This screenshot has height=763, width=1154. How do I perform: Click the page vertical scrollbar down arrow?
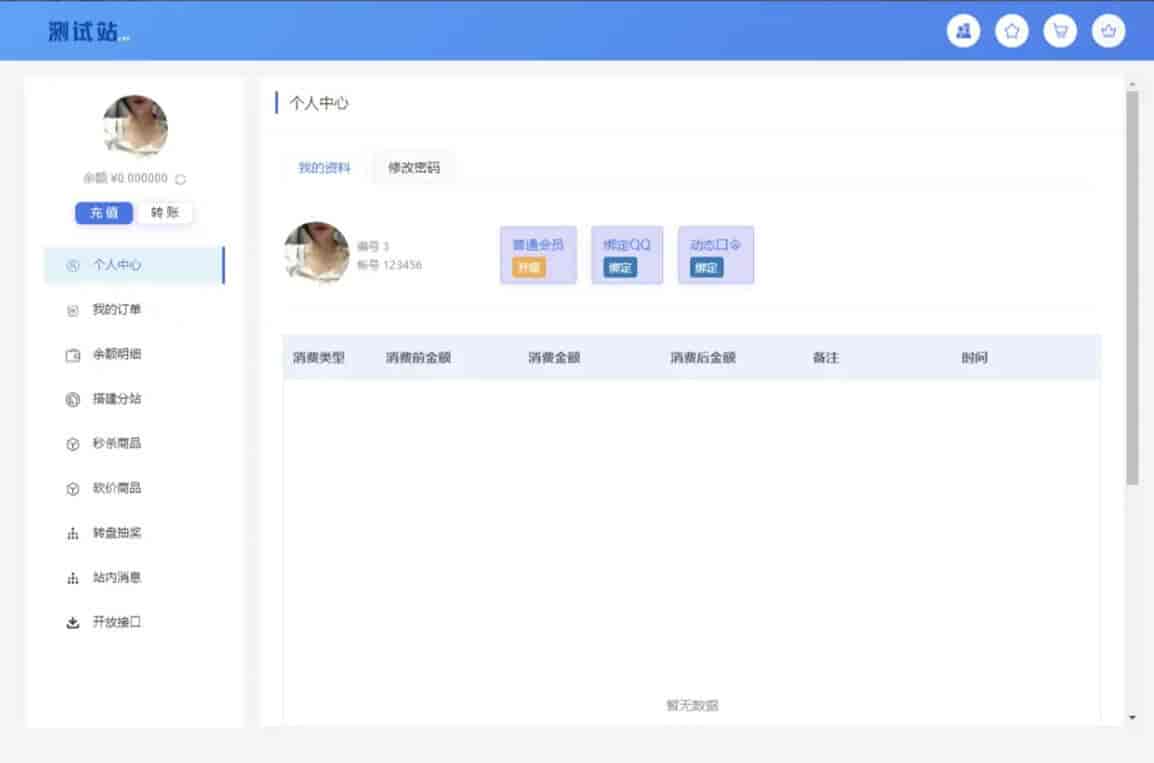click(x=1132, y=717)
